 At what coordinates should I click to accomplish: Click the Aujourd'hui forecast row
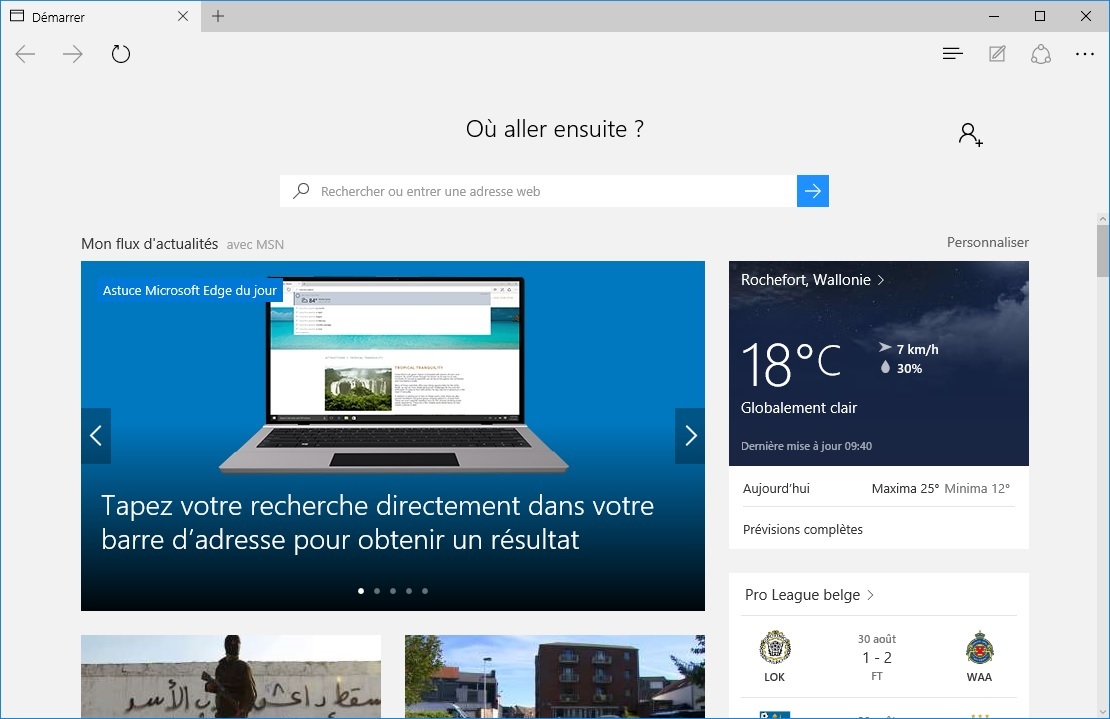pos(879,488)
